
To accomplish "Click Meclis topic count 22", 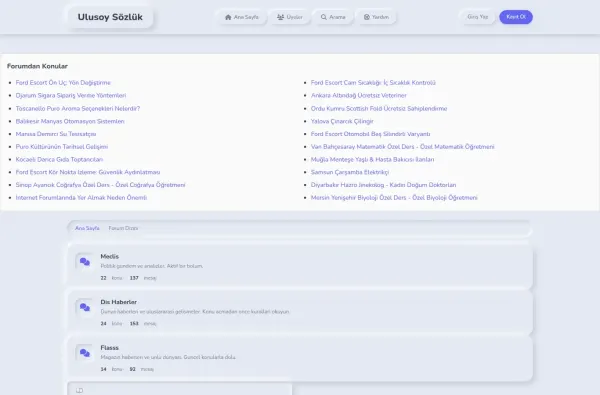I will click(x=103, y=278).
